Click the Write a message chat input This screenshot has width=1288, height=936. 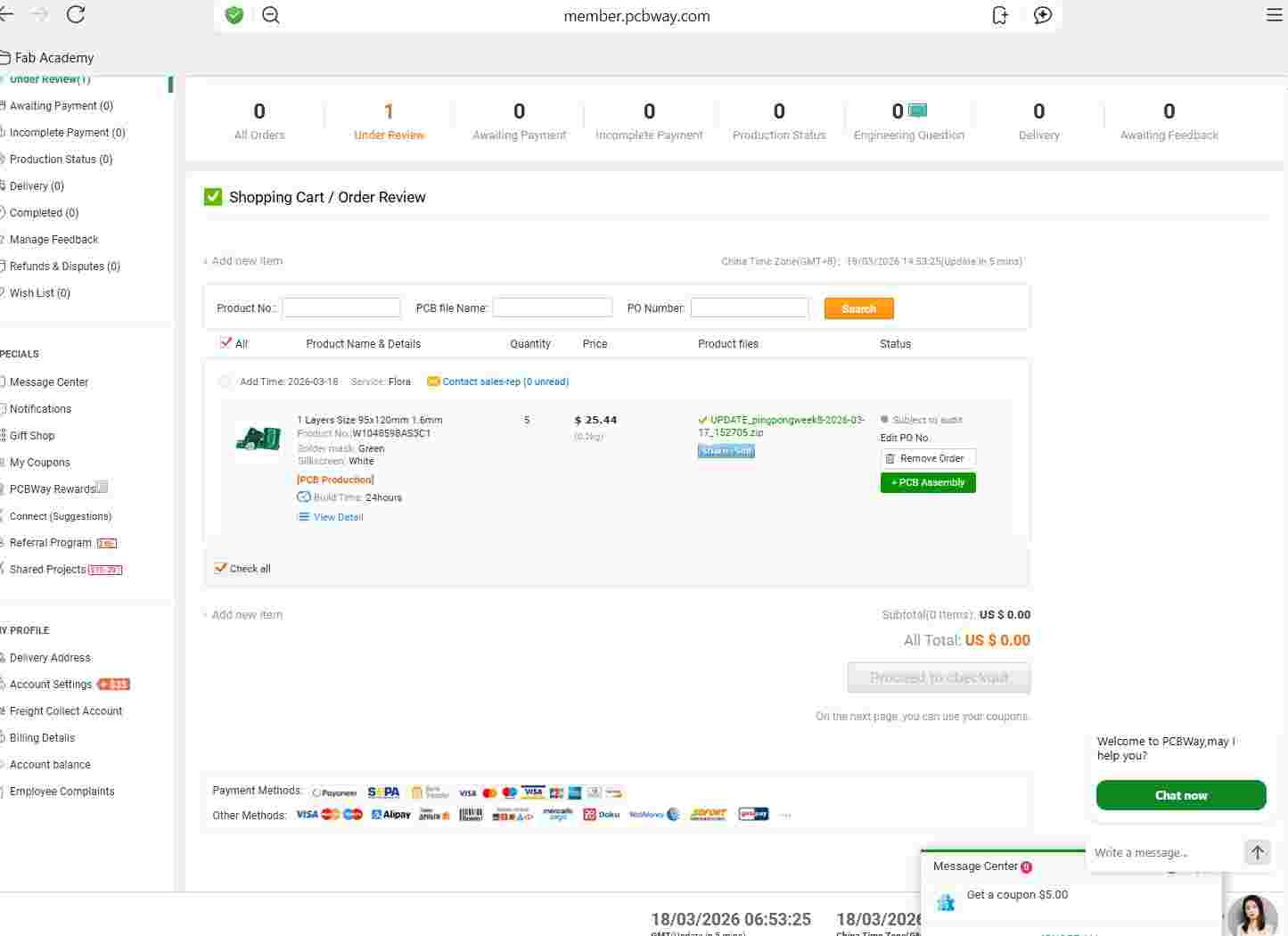1164,853
